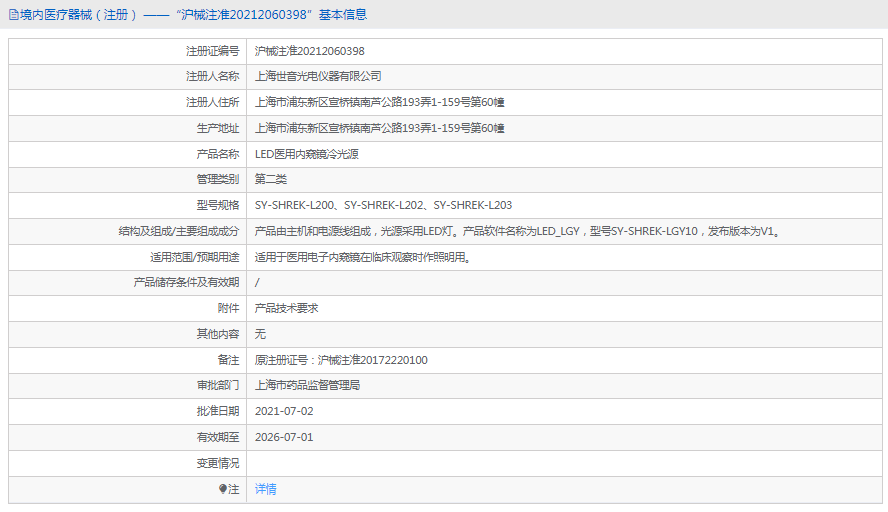Screen dimensions: 888x512
Task: Click the bulb icon beside the 注 label
Action: 223,489
